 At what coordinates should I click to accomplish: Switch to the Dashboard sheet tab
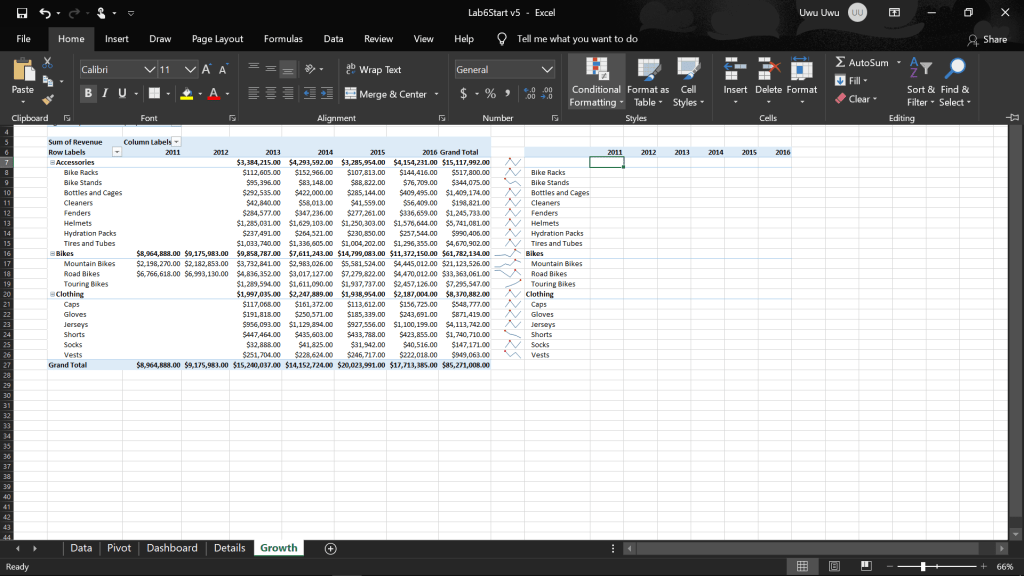[172, 548]
